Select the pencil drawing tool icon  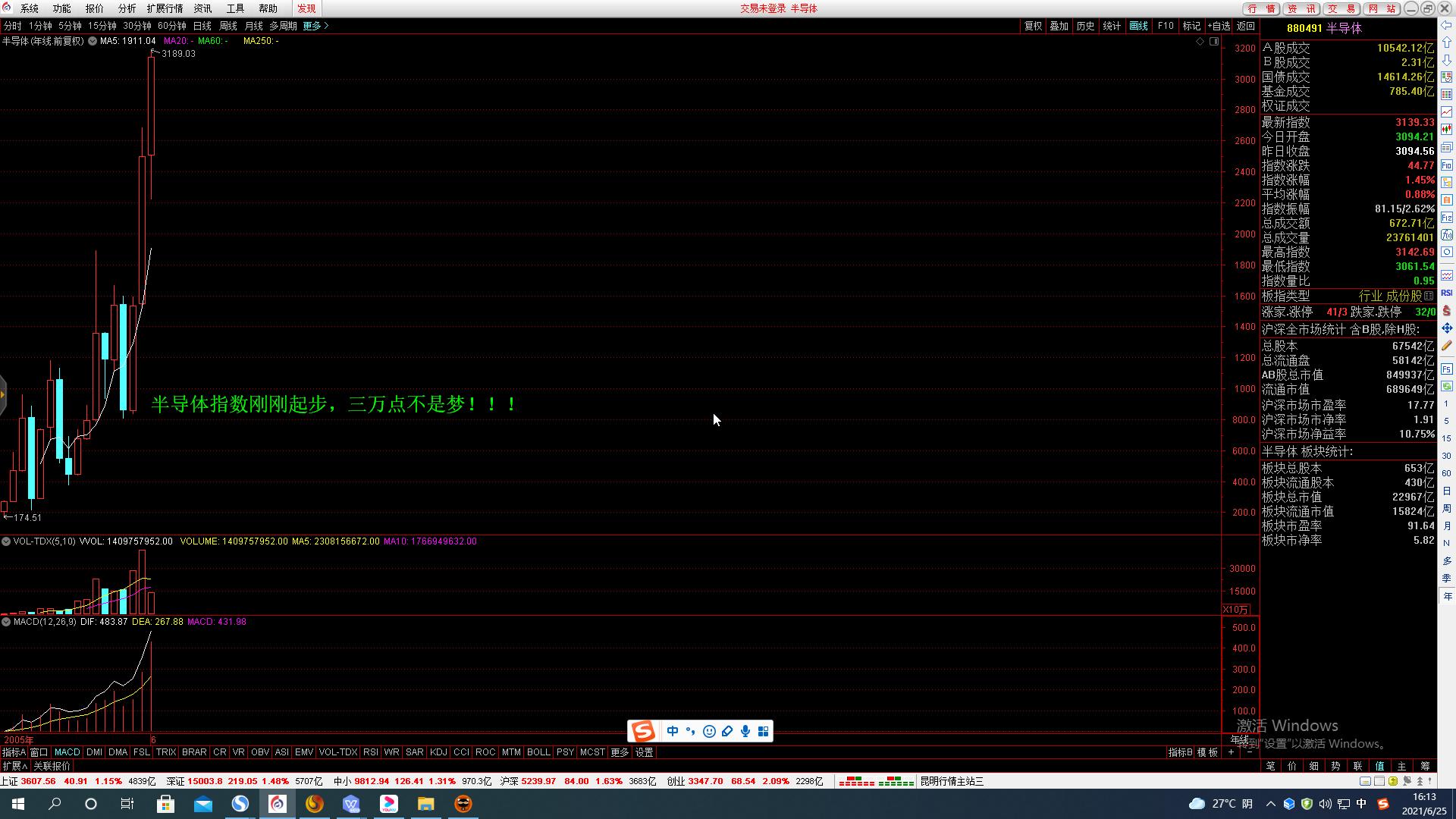1447,346
